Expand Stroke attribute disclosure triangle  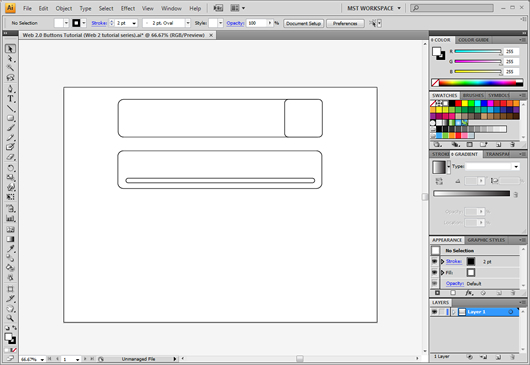pos(442,261)
